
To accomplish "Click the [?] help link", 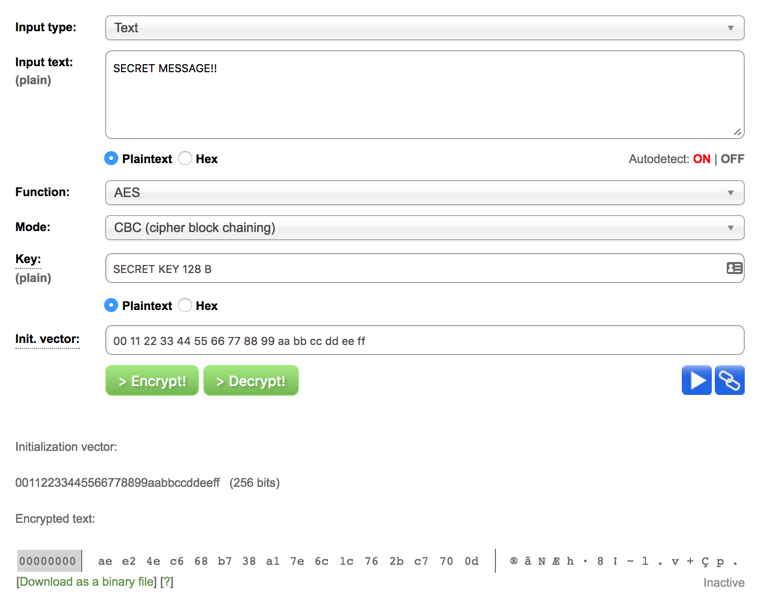I will pos(167,582).
